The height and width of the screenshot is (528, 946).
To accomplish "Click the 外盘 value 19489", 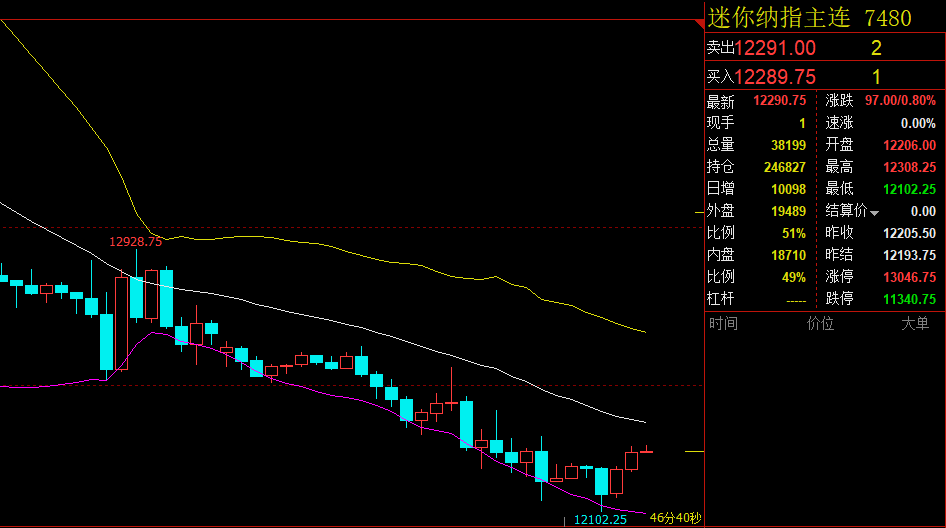I will coord(789,211).
